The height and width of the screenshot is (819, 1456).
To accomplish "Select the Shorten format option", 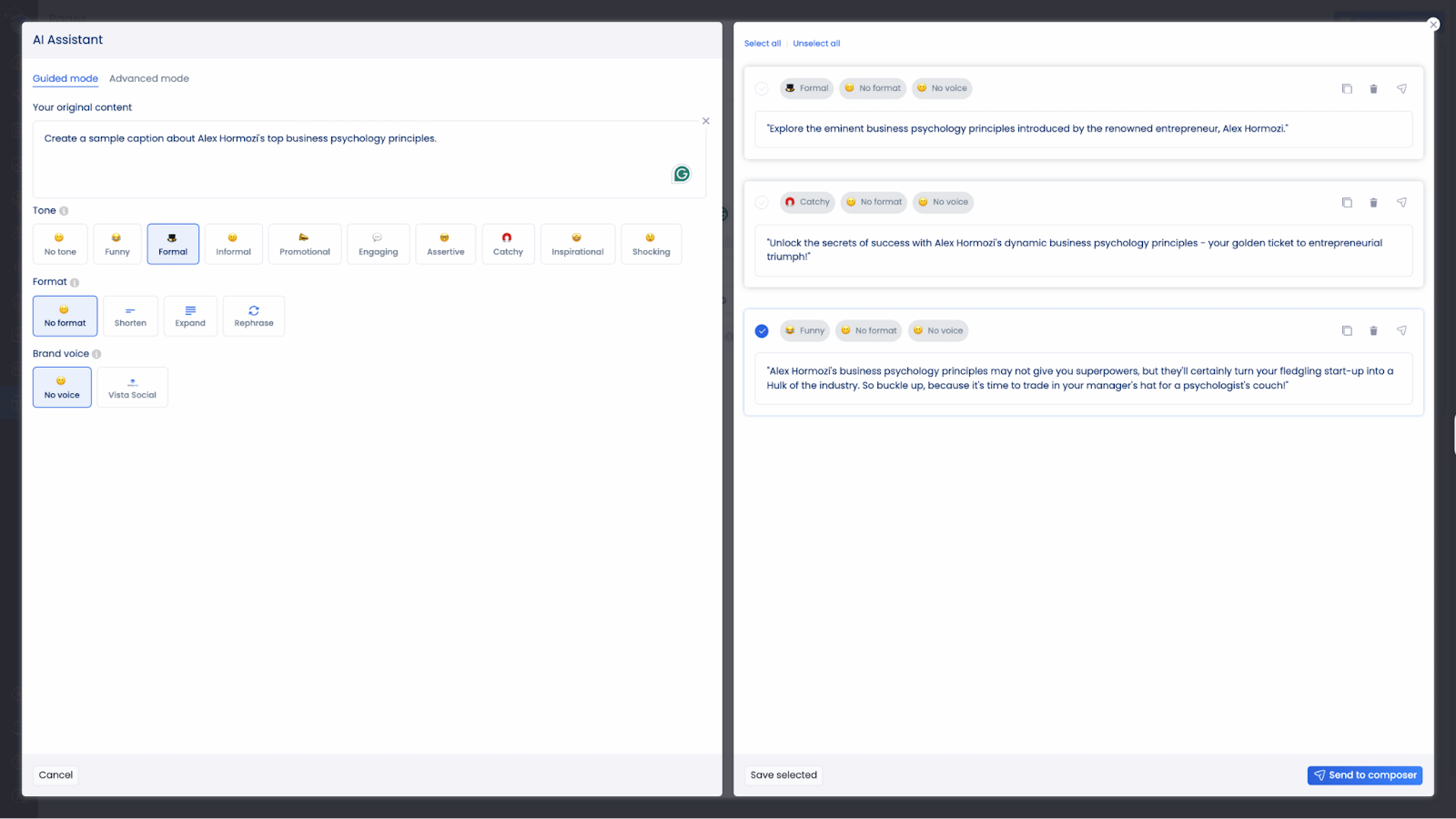I will pyautogui.click(x=130, y=316).
